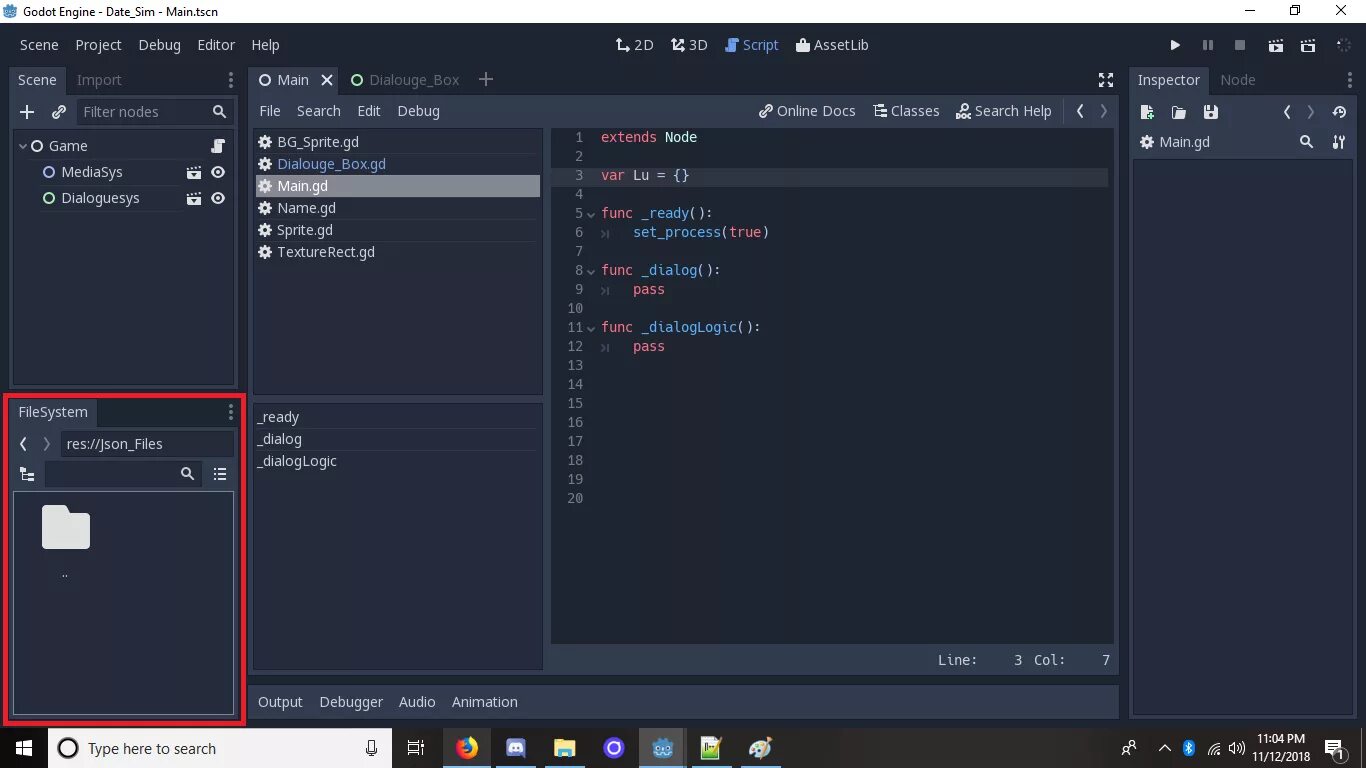Fold the _ready function
This screenshot has width=1366, height=768.
tap(592, 213)
